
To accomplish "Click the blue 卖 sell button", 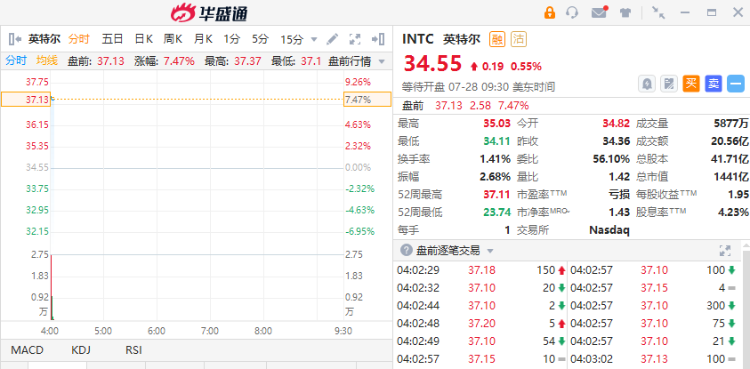I will [713, 84].
